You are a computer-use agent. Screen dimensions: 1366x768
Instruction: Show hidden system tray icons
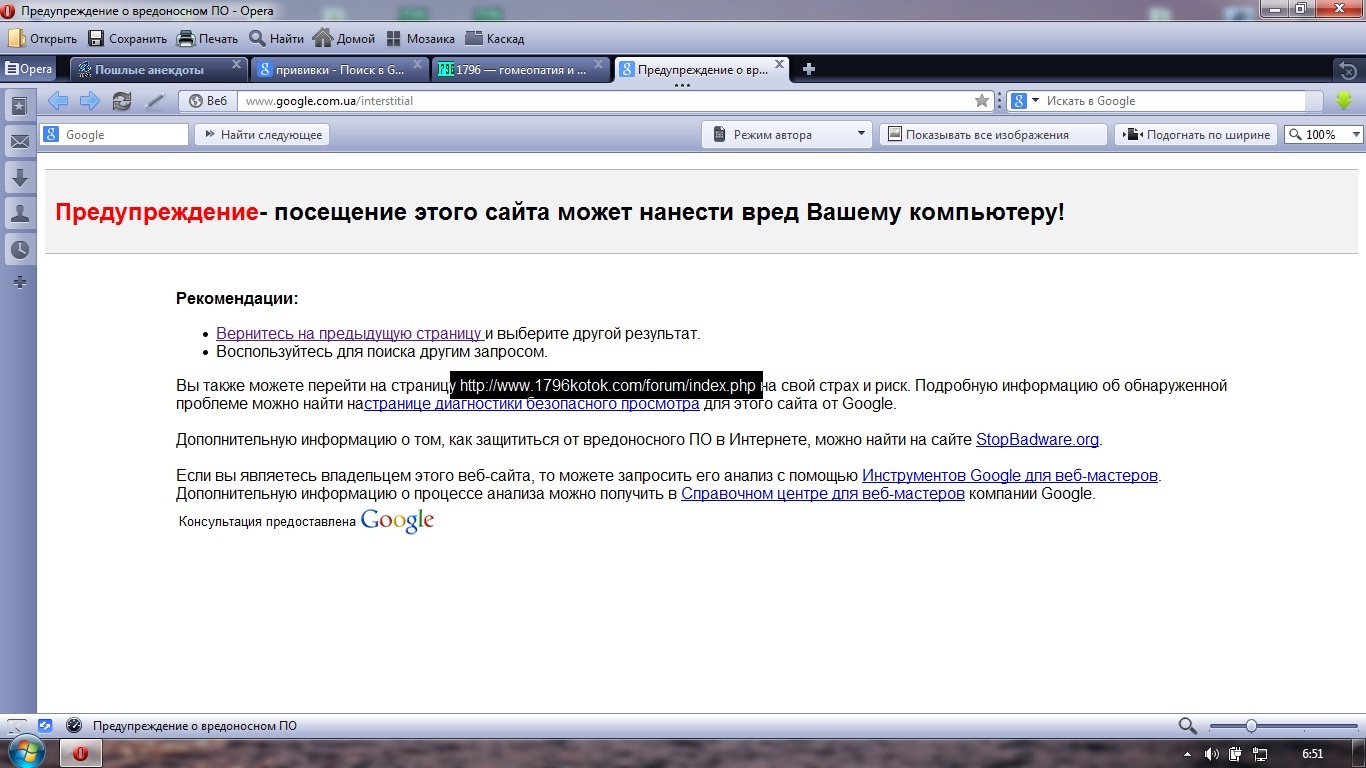pos(1188,754)
